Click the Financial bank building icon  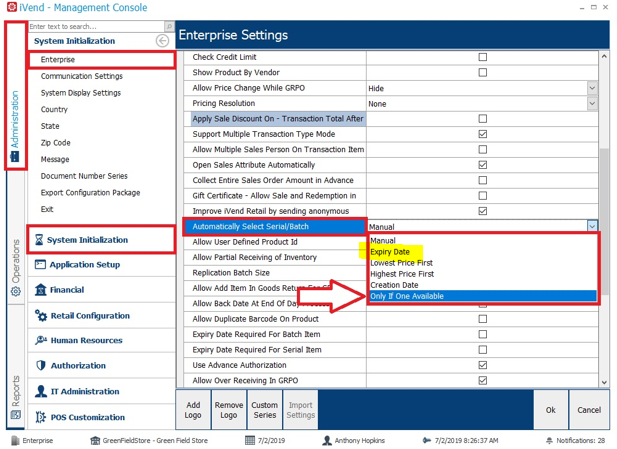41,290
